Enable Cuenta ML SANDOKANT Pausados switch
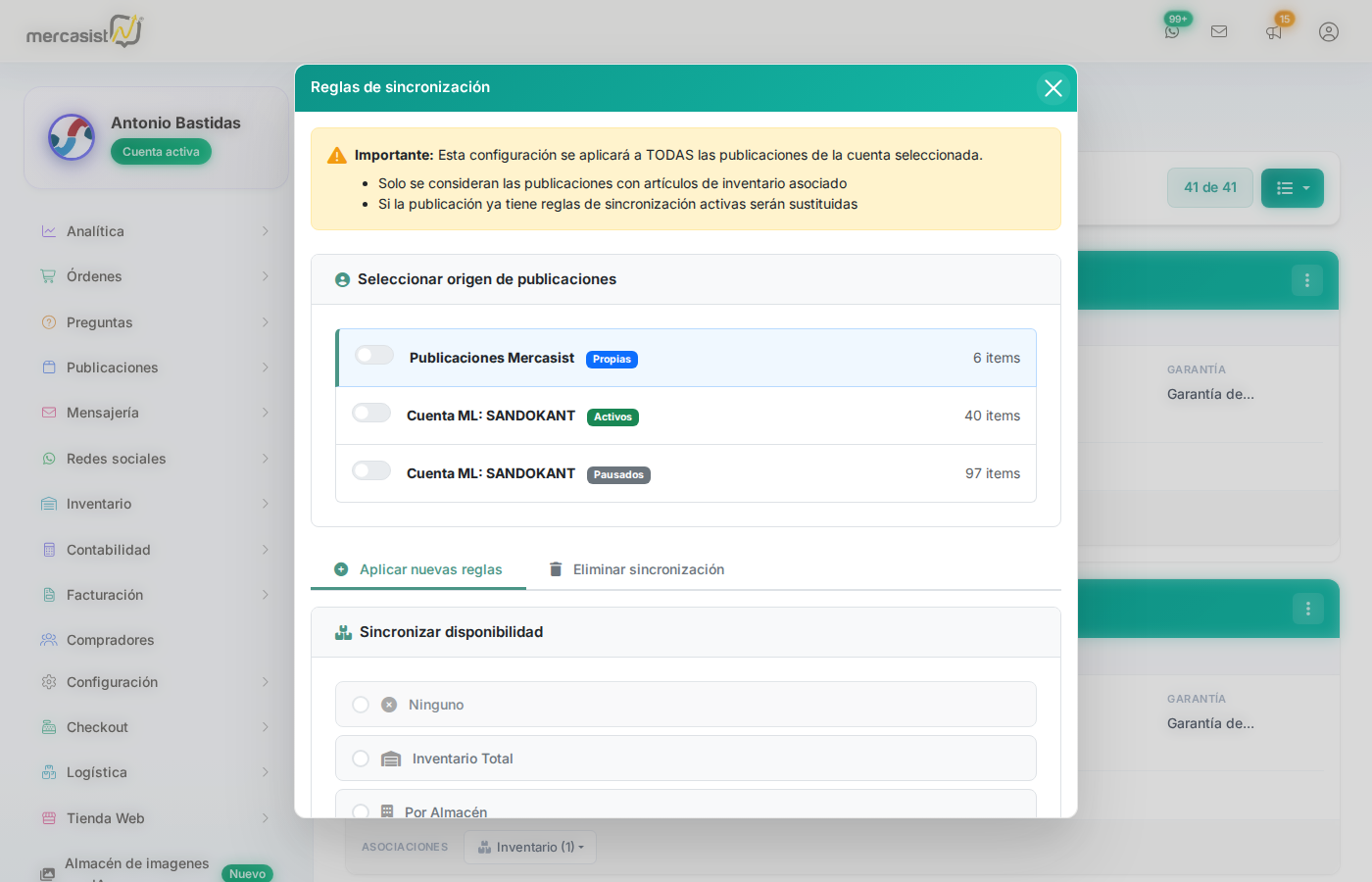Screen dimensions: 1372x882 click(x=371, y=470)
